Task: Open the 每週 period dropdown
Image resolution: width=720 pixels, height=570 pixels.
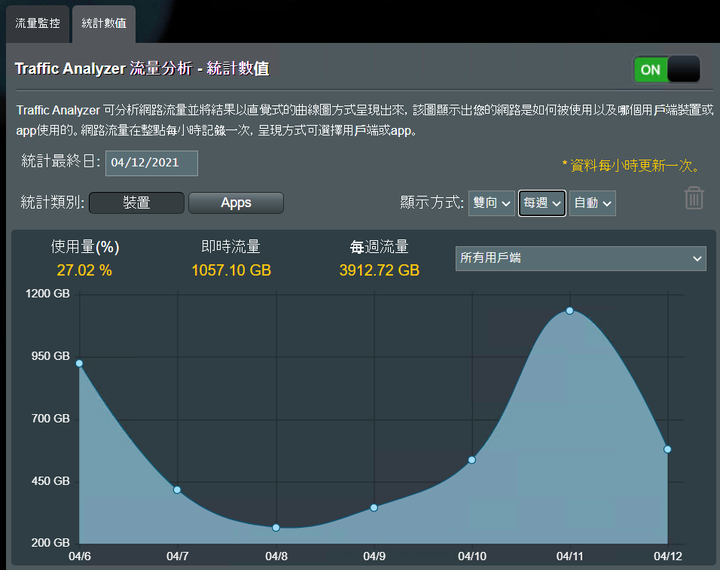Action: point(542,203)
